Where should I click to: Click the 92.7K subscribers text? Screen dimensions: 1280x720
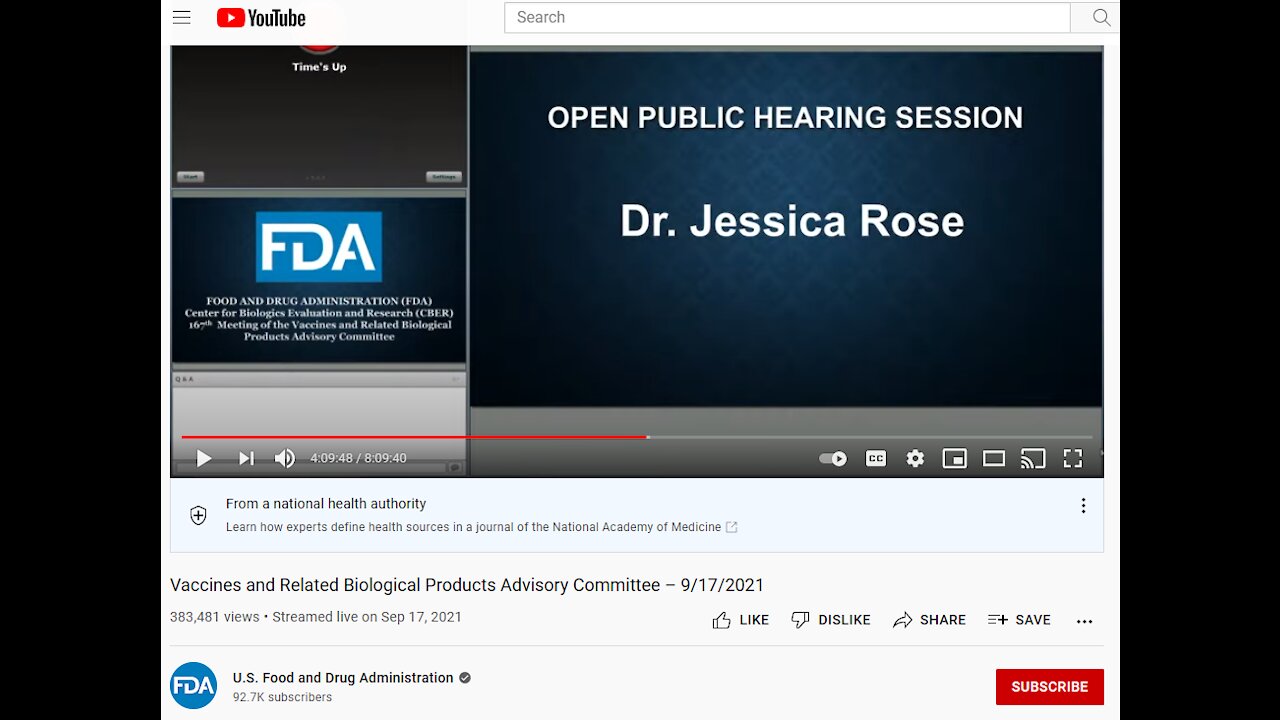click(x=283, y=697)
